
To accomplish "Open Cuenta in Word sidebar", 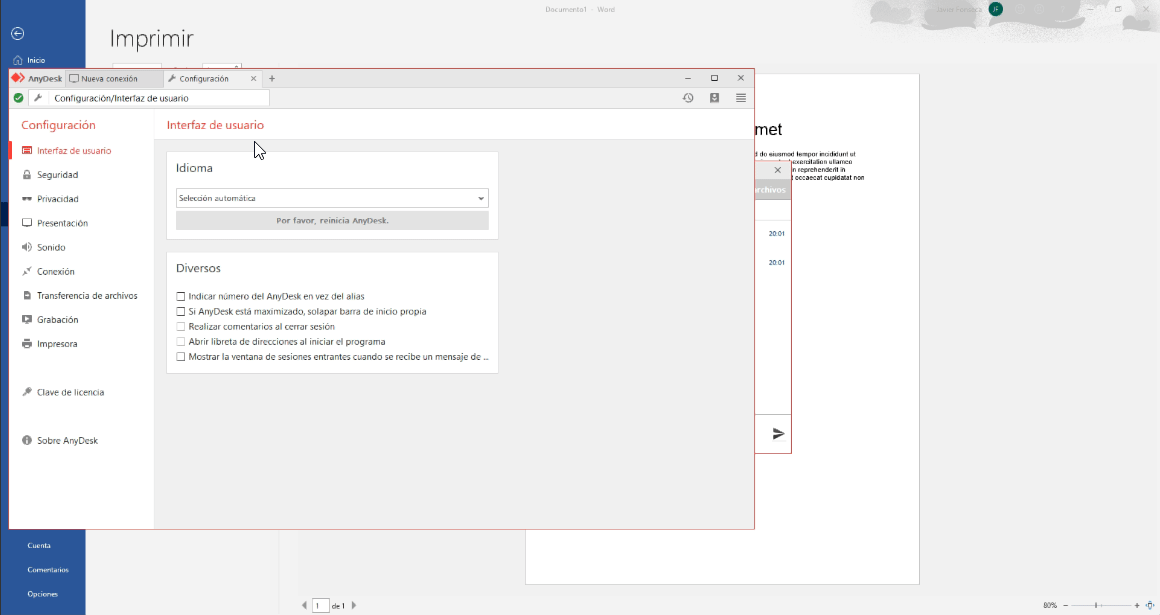I will point(39,545).
